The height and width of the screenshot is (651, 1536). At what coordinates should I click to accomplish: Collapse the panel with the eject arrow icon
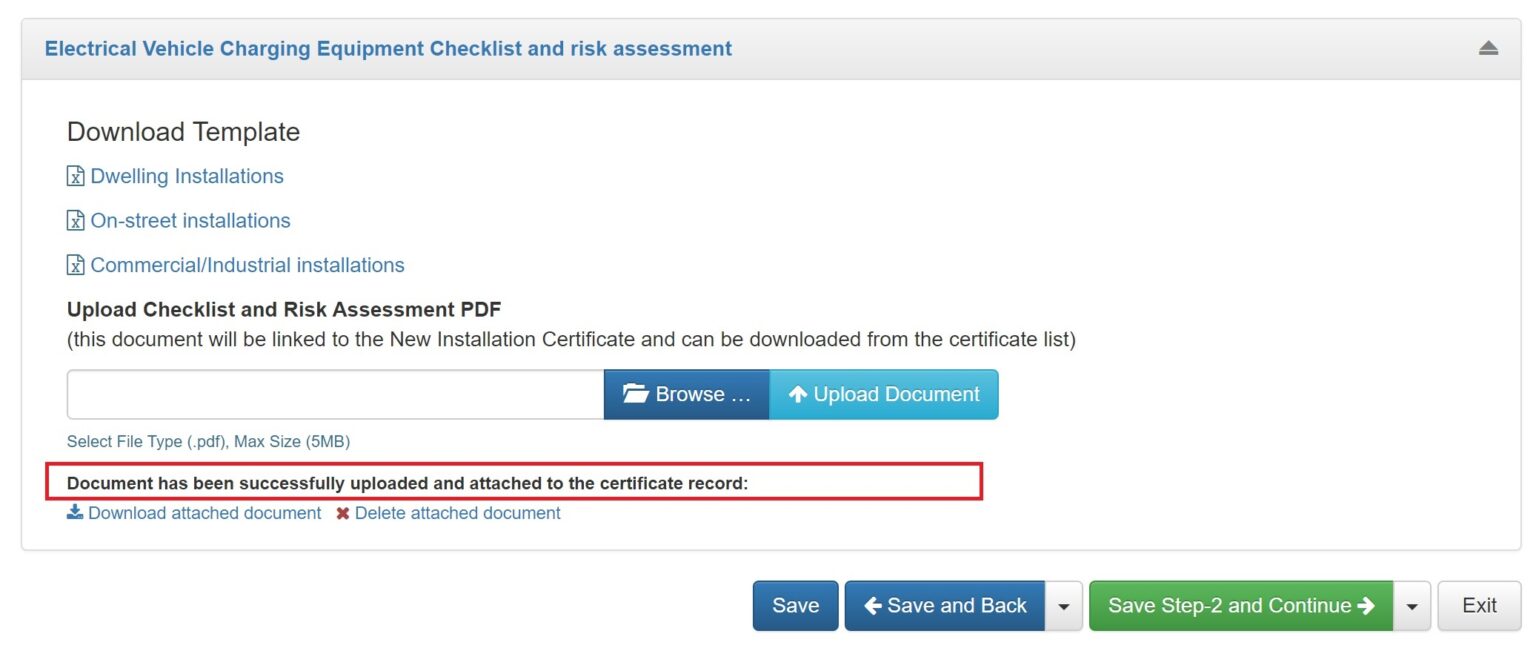[x=1488, y=48]
